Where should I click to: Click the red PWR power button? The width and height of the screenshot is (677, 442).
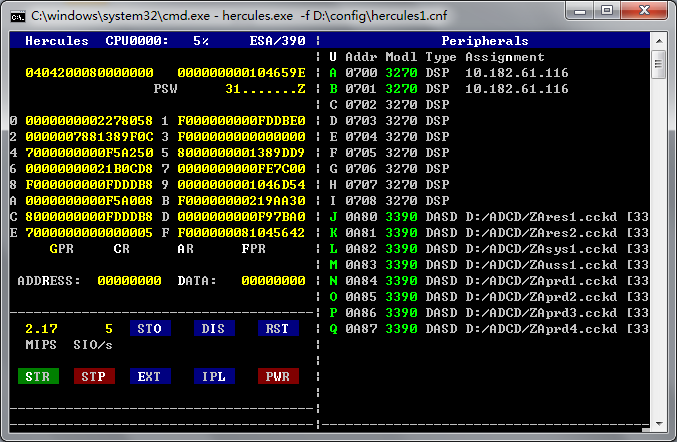coord(278,376)
